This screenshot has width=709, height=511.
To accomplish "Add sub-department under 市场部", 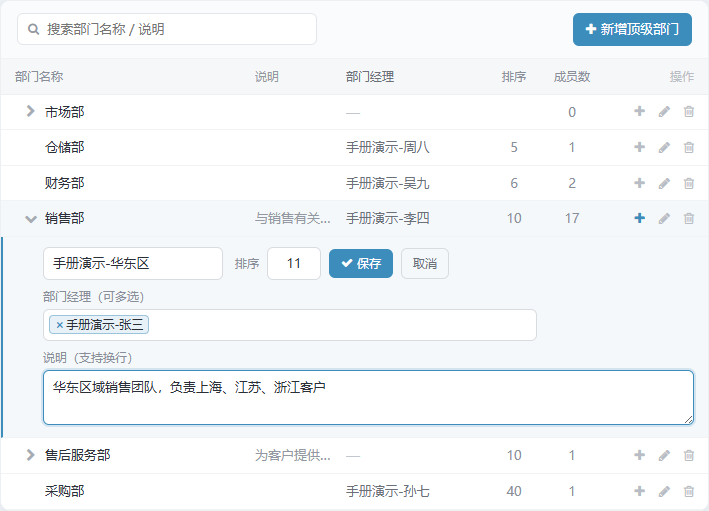I will click(639, 111).
